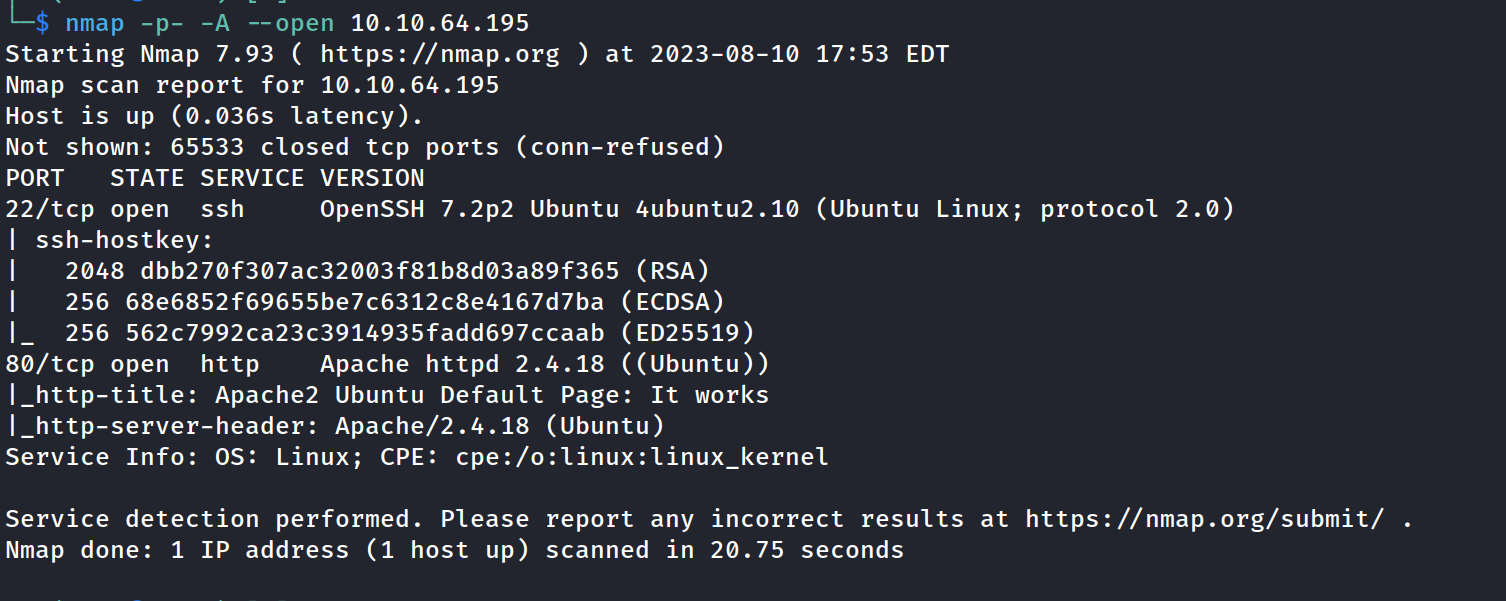The image size is (1506, 601).
Task: Click the "Not shown: 65533 closed" line
Action: click(x=364, y=147)
